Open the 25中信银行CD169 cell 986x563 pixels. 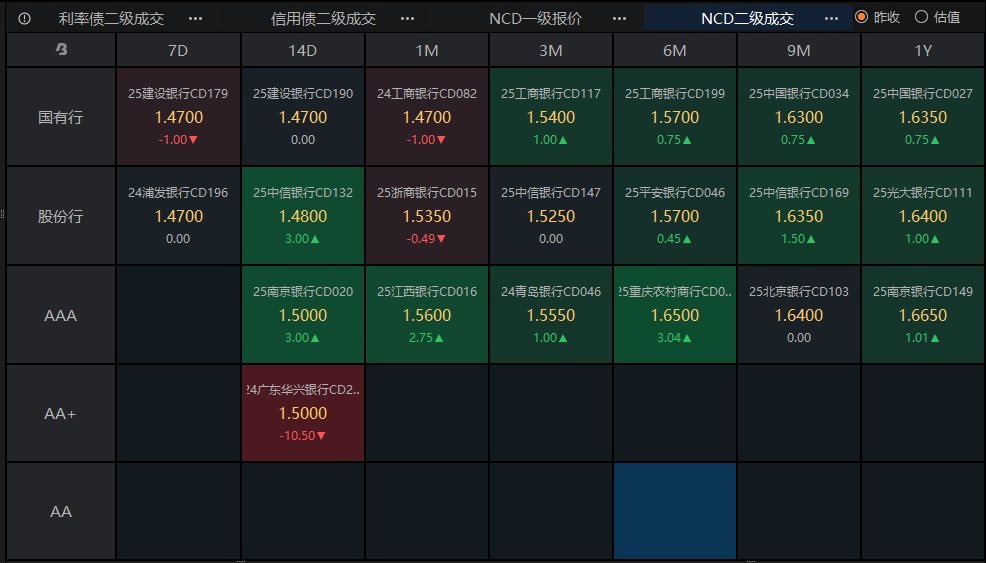(x=799, y=215)
